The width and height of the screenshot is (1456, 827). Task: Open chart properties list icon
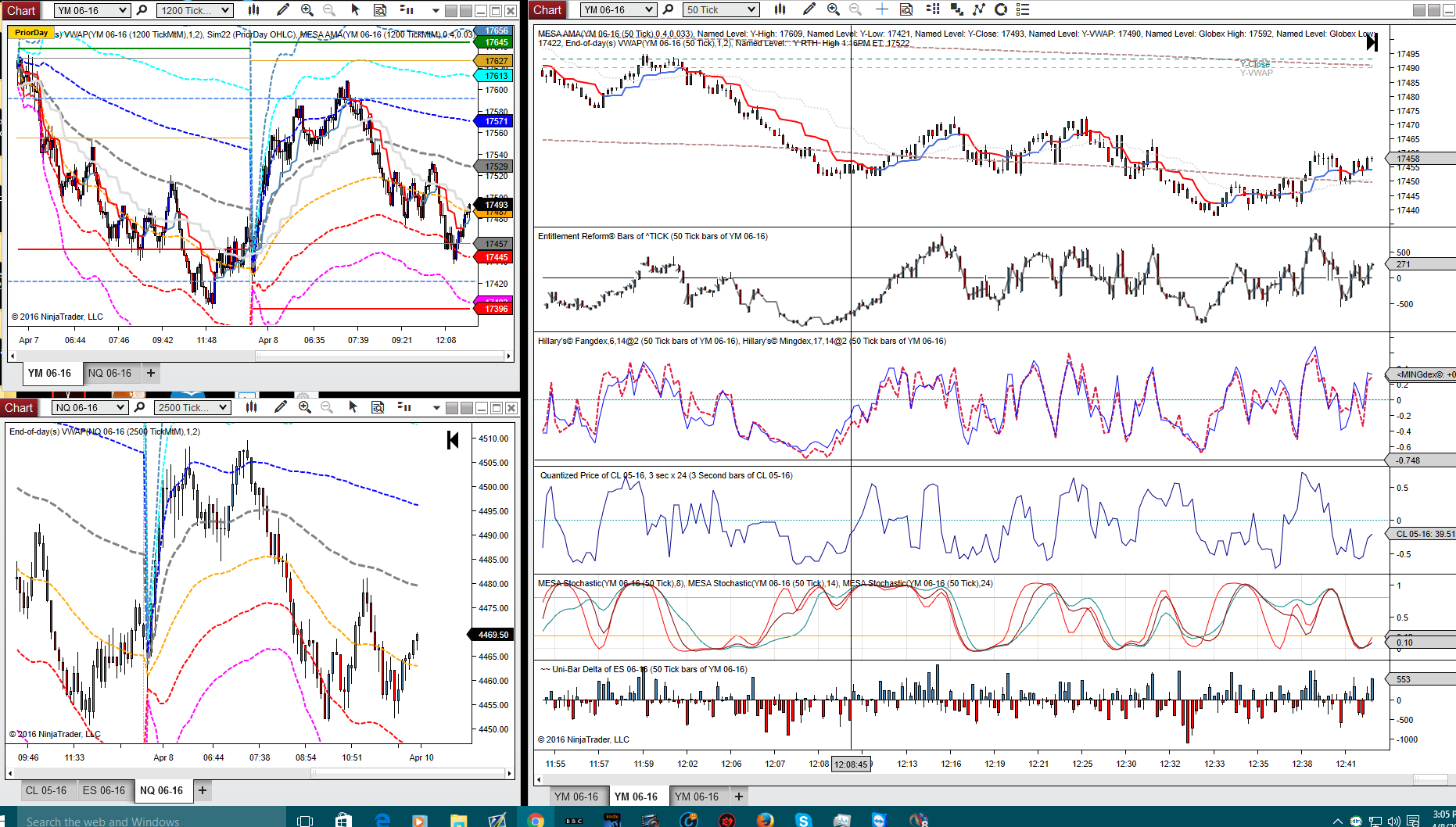point(1023,9)
